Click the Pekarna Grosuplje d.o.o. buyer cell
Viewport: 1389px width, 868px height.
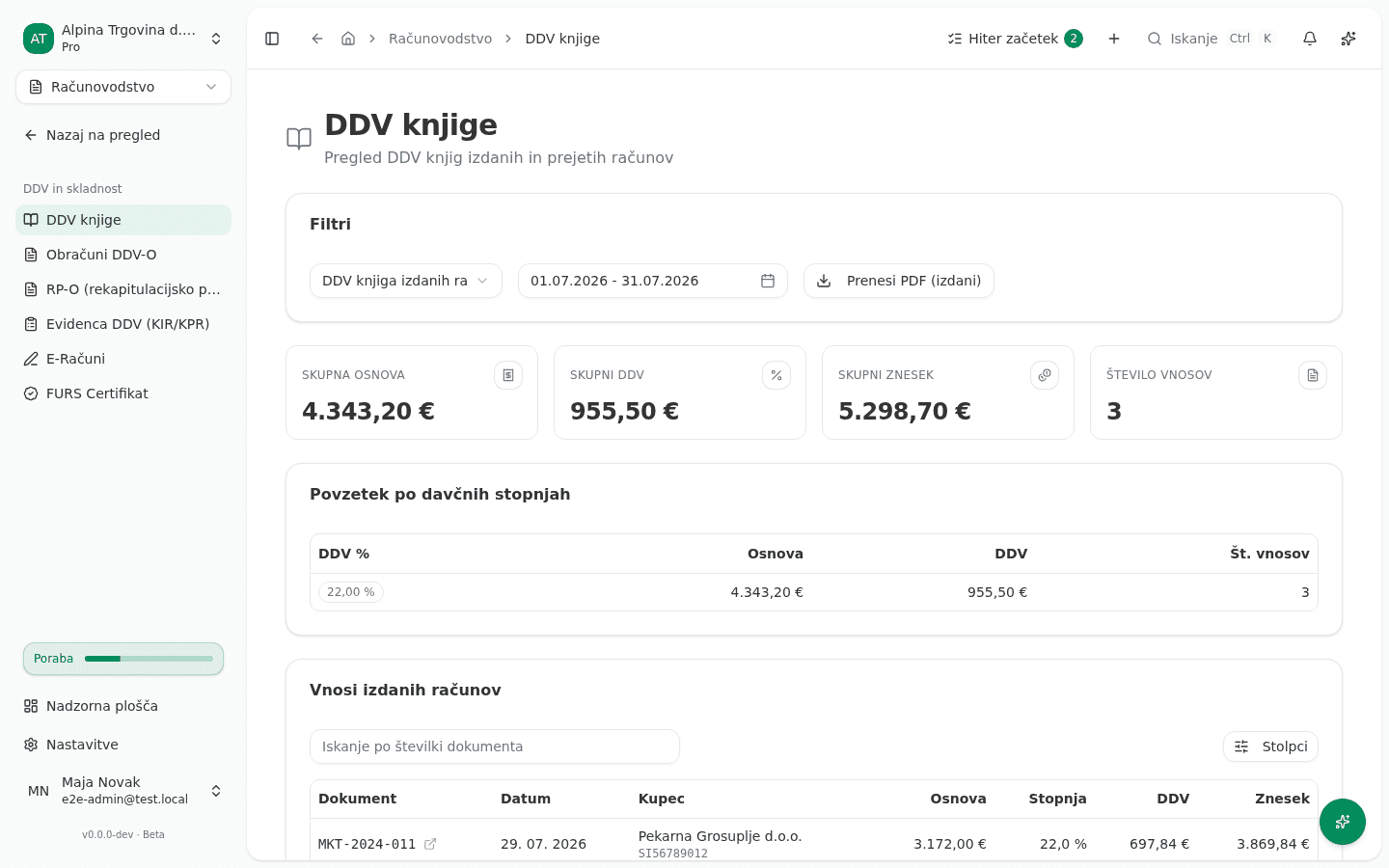tap(720, 844)
